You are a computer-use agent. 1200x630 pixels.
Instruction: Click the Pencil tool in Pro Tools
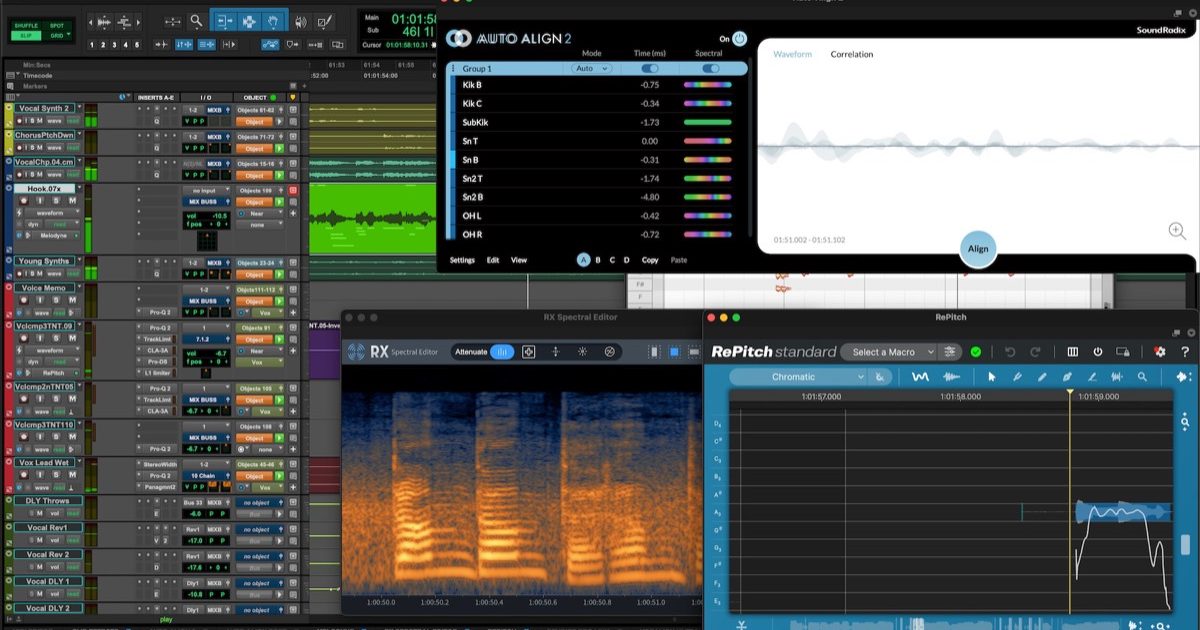pyautogui.click(x=326, y=22)
